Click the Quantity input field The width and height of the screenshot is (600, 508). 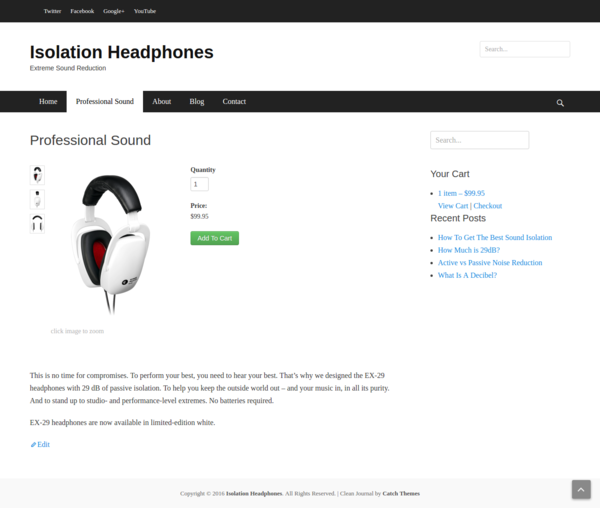tap(199, 184)
